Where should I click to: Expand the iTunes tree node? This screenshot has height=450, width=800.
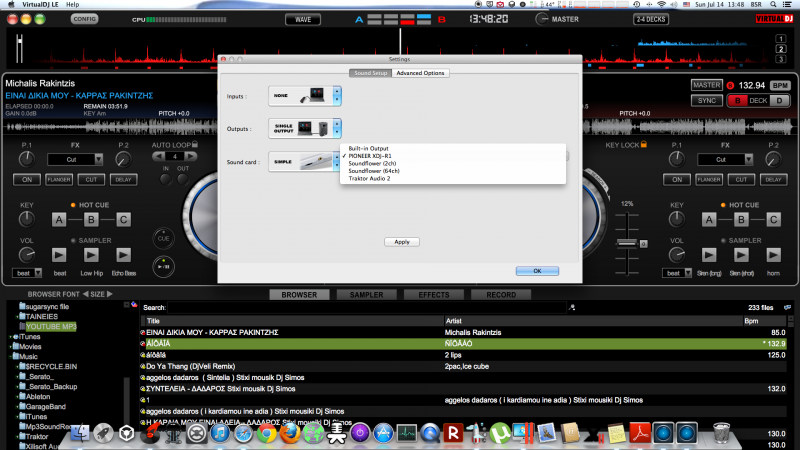pyautogui.click(x=11, y=337)
